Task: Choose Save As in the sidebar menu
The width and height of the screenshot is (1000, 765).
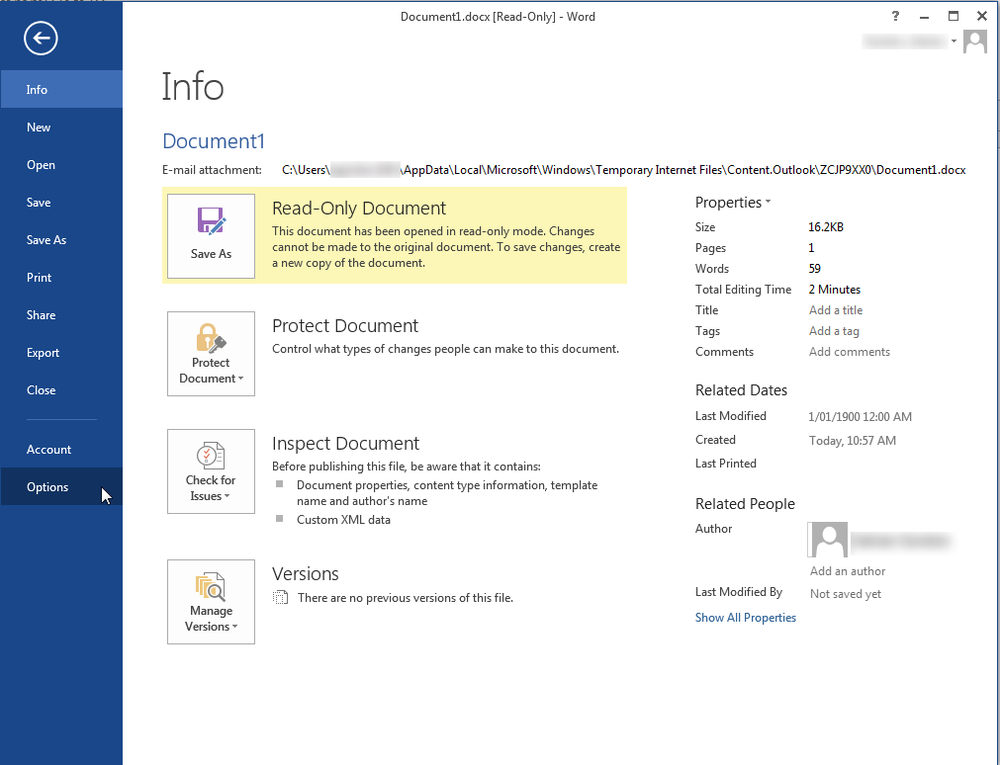Action: coord(61,240)
